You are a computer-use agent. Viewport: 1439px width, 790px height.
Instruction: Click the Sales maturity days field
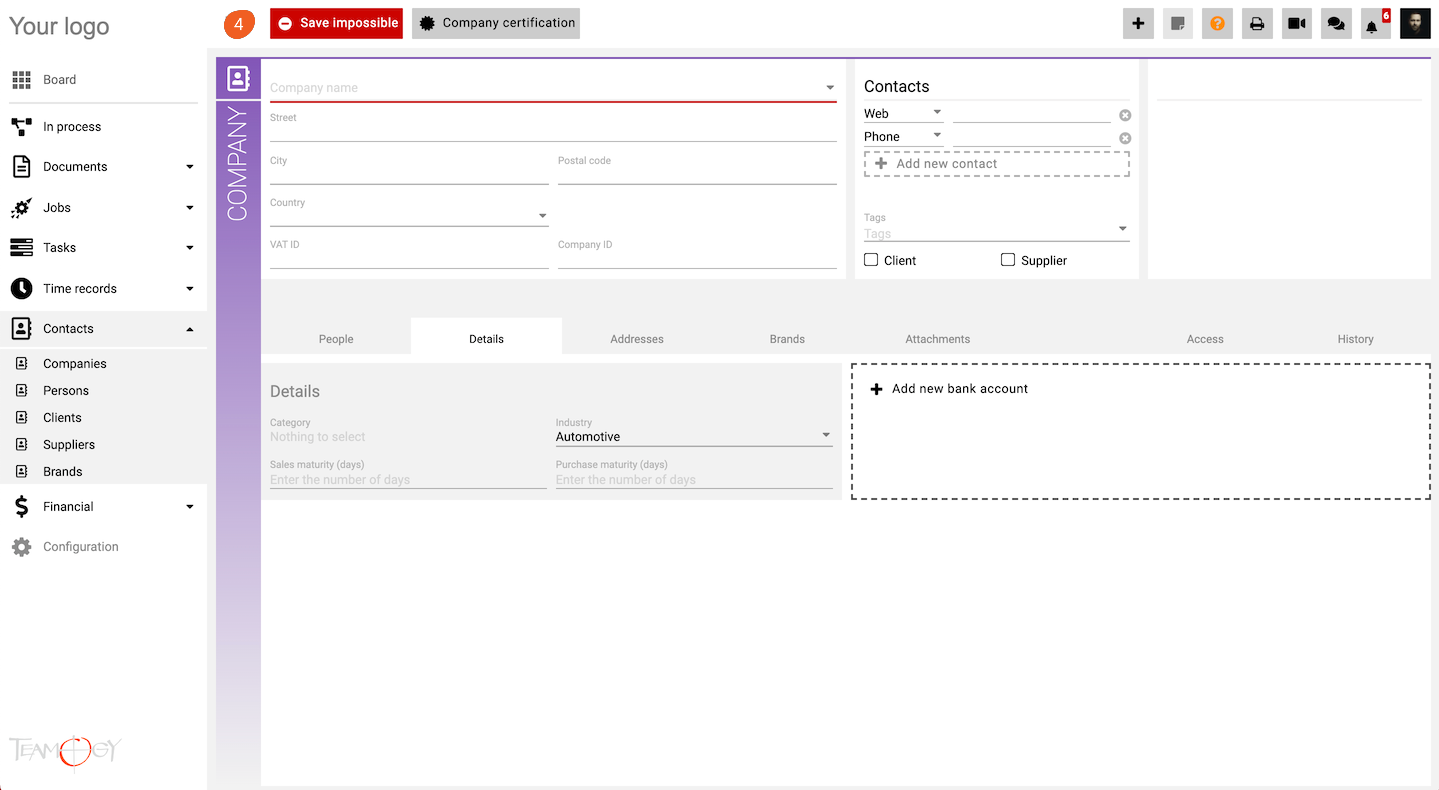point(408,480)
